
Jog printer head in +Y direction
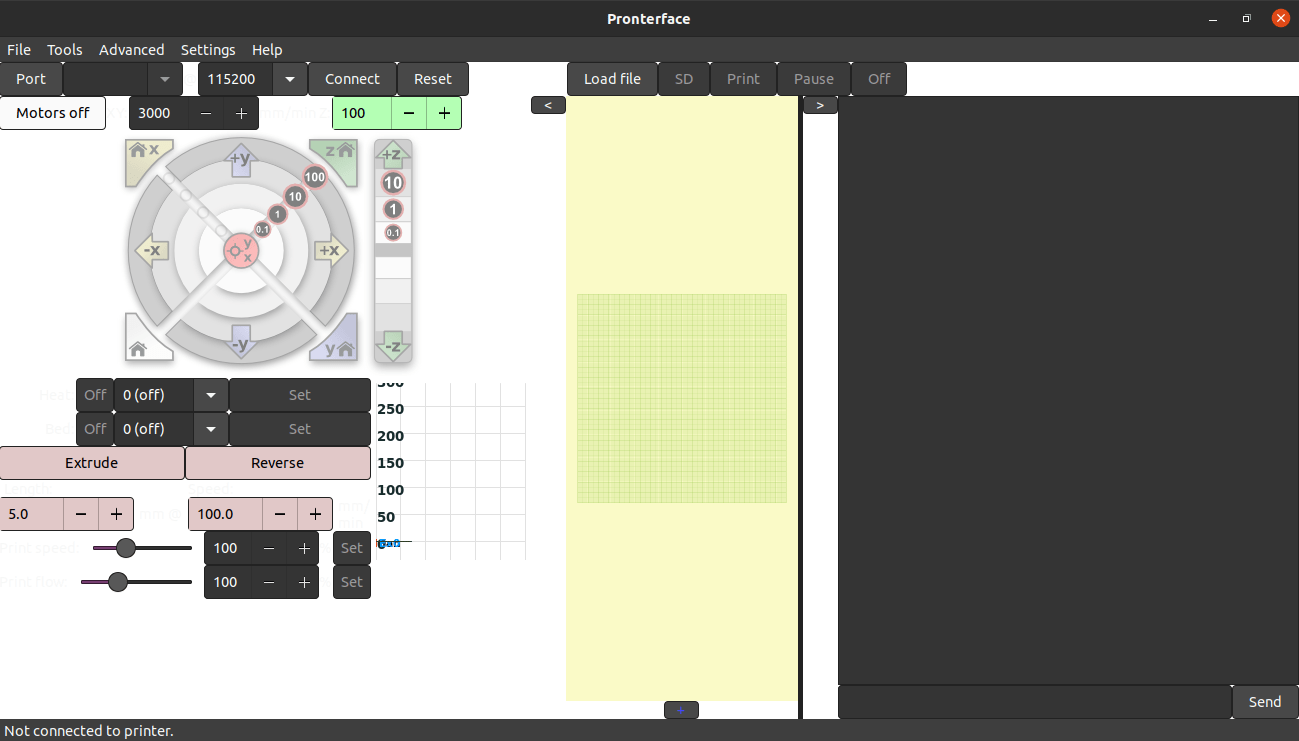click(240, 160)
